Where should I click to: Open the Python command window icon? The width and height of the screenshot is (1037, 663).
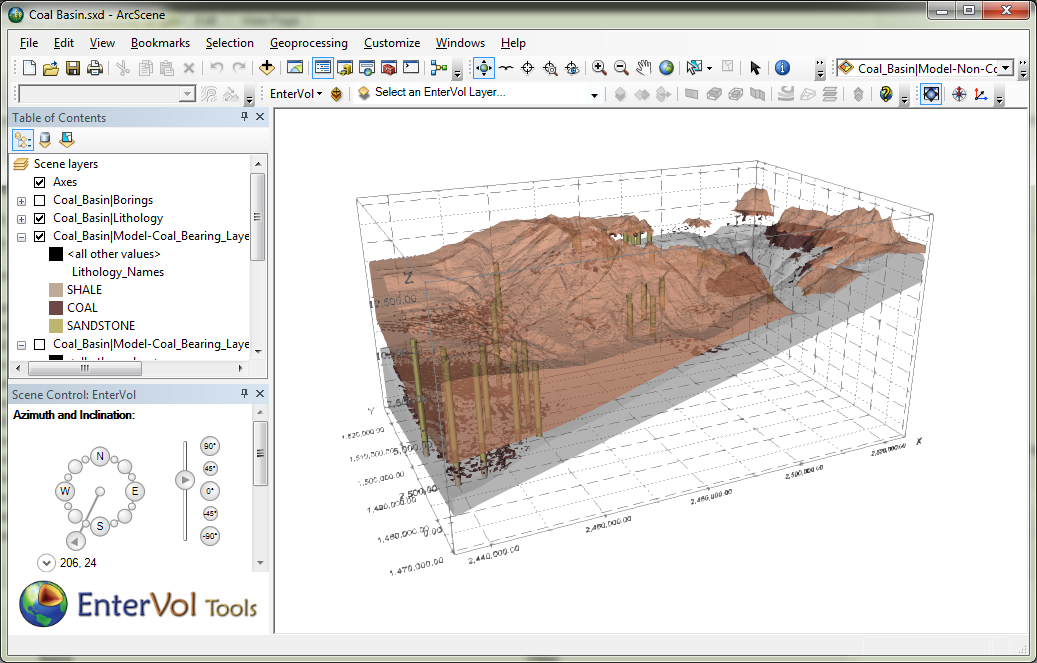411,67
